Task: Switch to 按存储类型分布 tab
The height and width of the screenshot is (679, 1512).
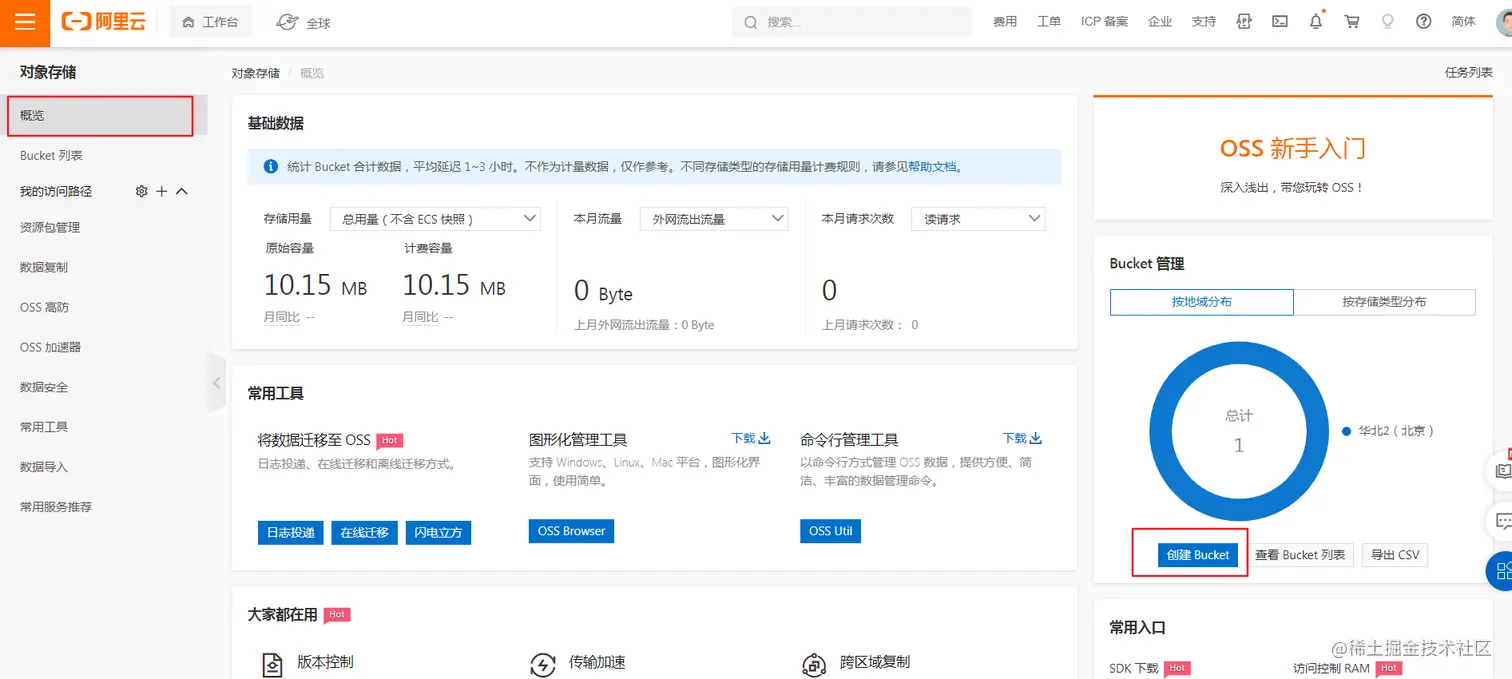Action: 1385,302
